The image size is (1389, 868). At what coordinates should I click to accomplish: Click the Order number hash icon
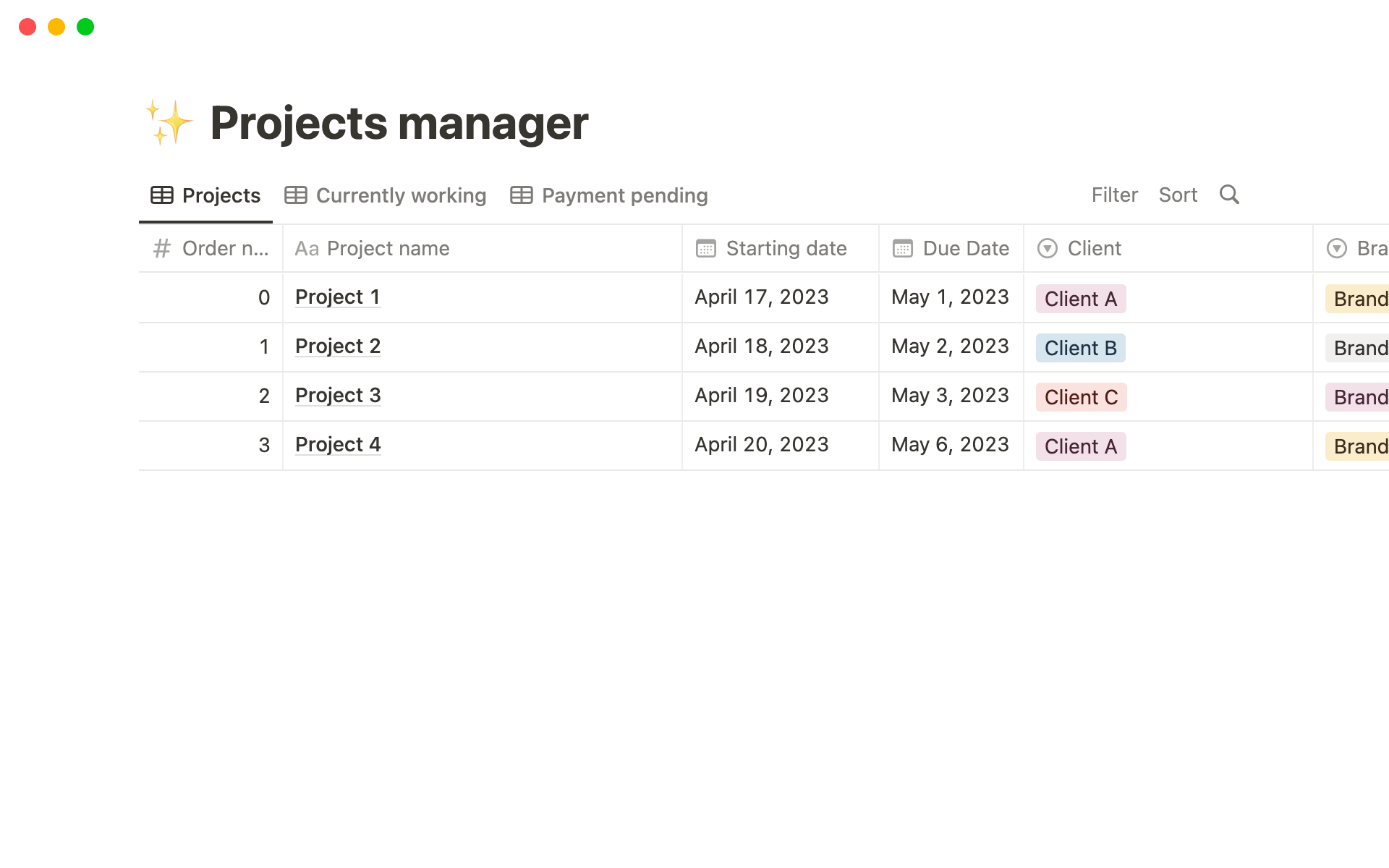click(x=162, y=248)
